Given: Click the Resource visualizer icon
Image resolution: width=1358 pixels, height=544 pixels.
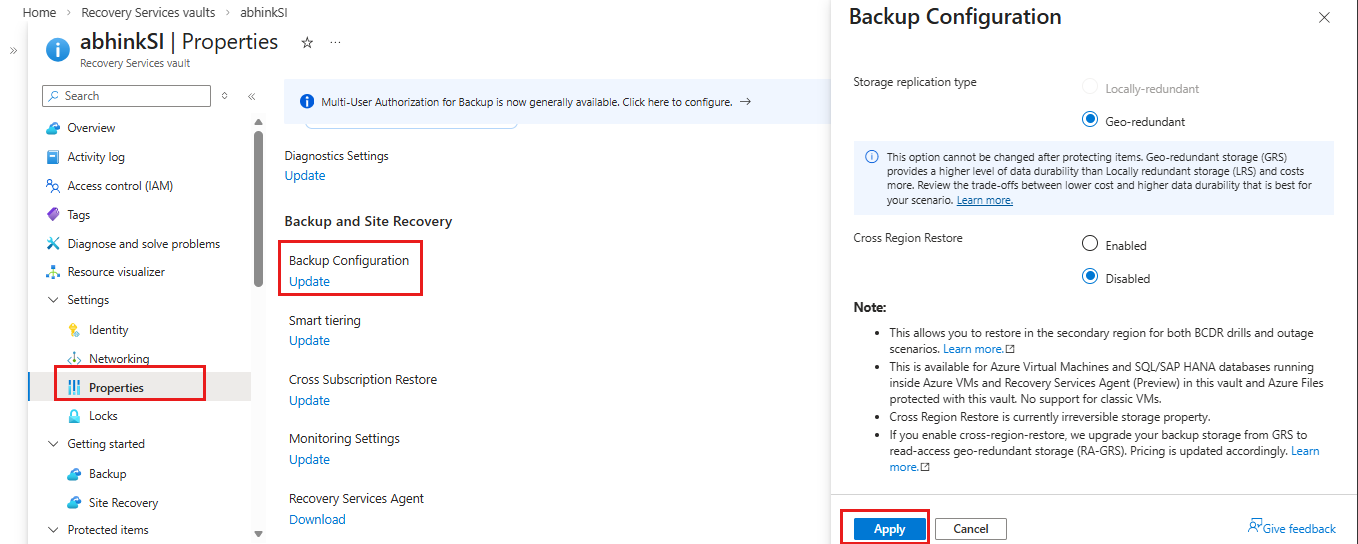Looking at the screenshot, I should (53, 272).
